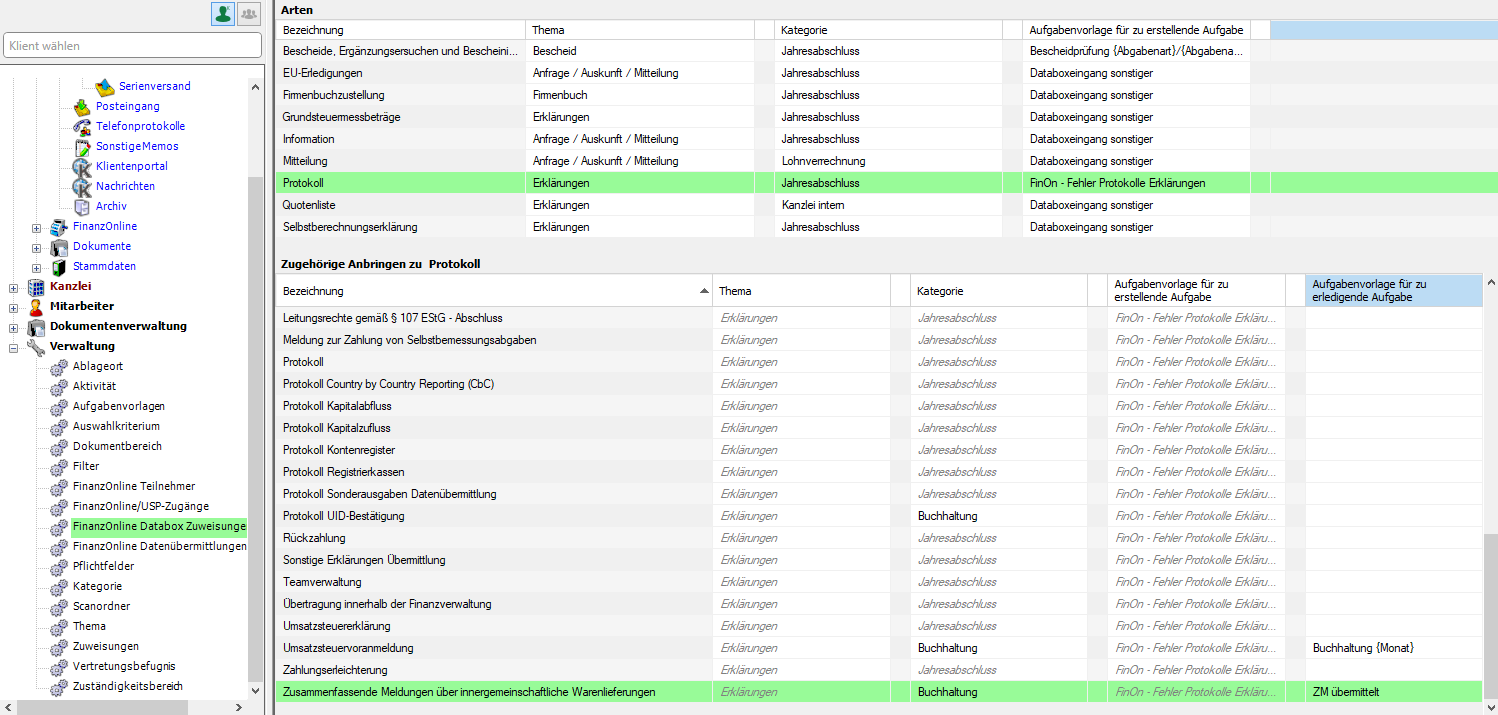1498x715 pixels.
Task: Click into the Klient wählen field
Action: pos(132,46)
